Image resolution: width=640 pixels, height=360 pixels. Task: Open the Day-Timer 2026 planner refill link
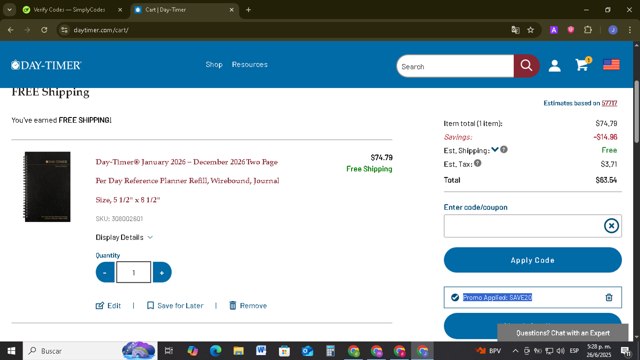tap(187, 181)
